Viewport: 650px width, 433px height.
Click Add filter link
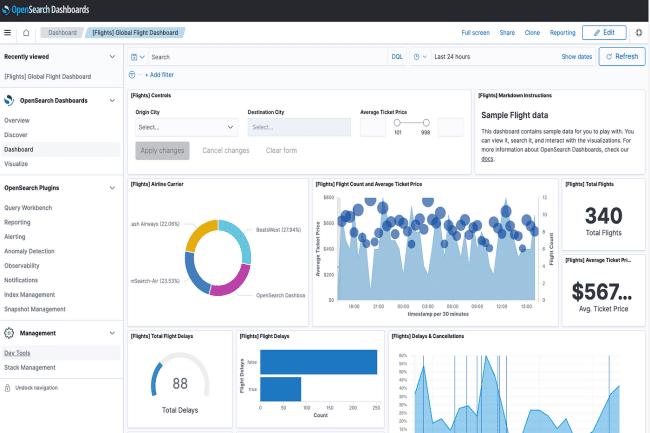159,75
